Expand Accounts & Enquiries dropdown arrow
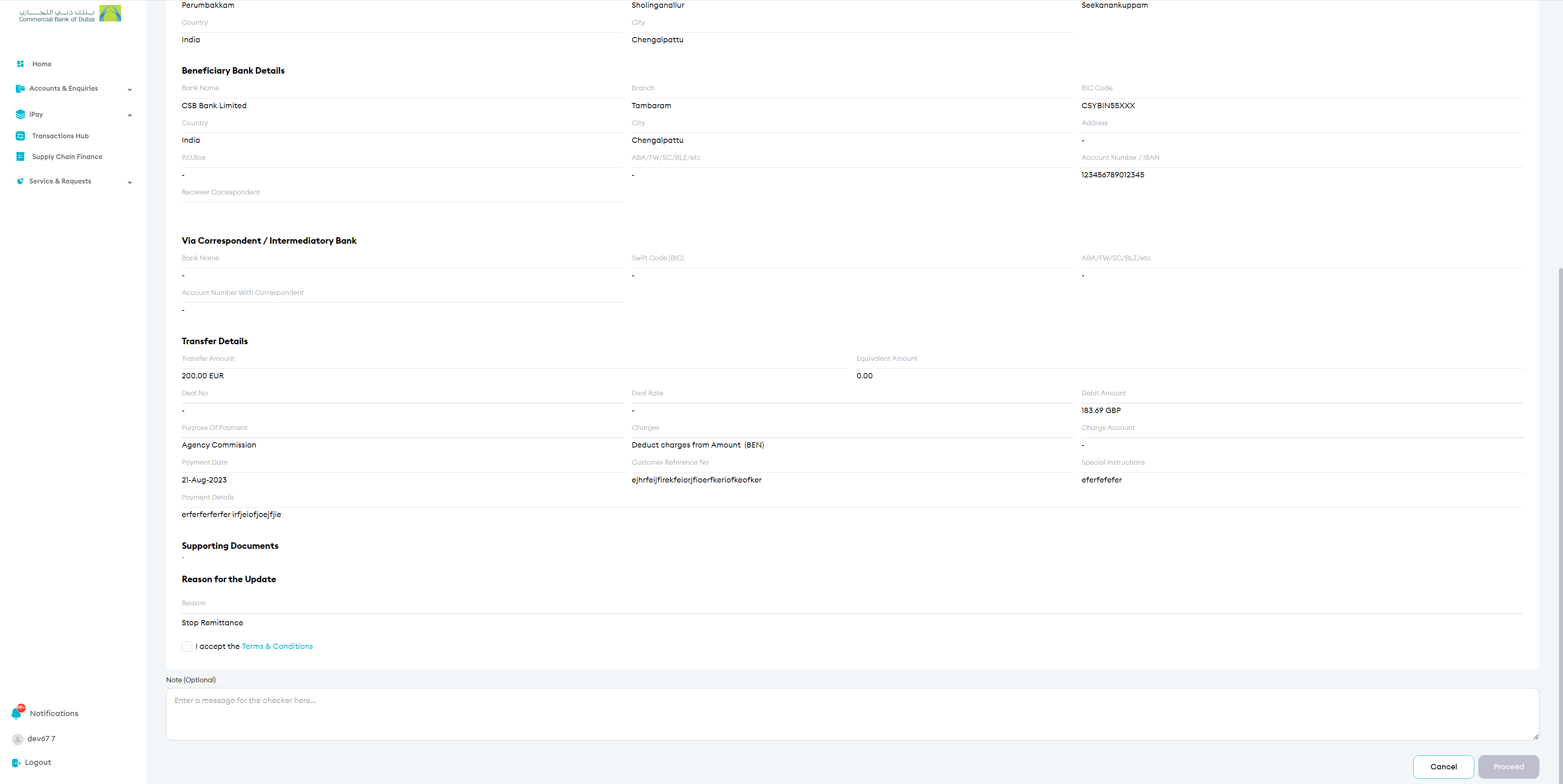This screenshot has width=1563, height=784. 130,90
